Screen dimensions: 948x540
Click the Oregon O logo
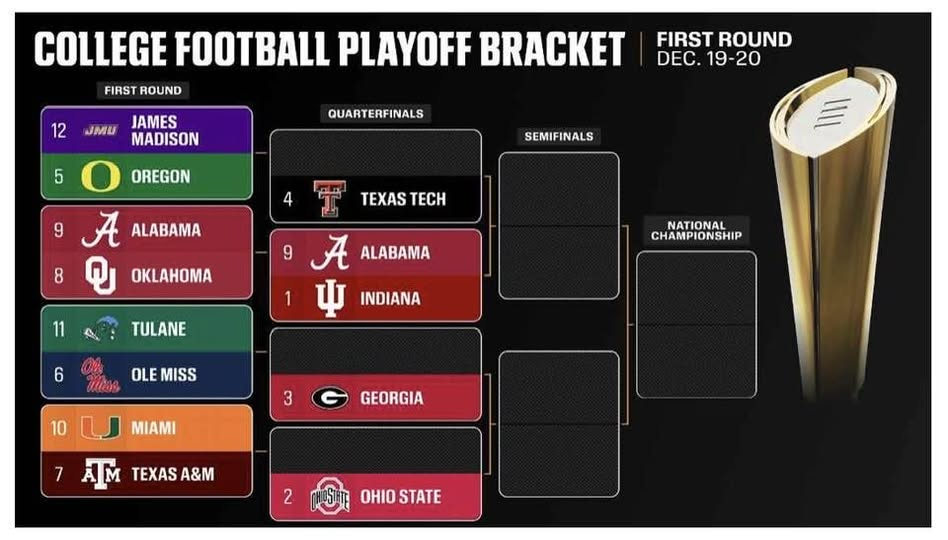coord(100,177)
